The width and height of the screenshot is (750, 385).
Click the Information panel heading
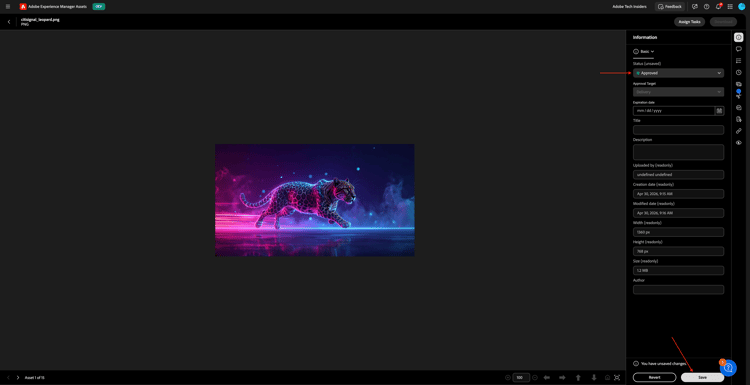645,37
